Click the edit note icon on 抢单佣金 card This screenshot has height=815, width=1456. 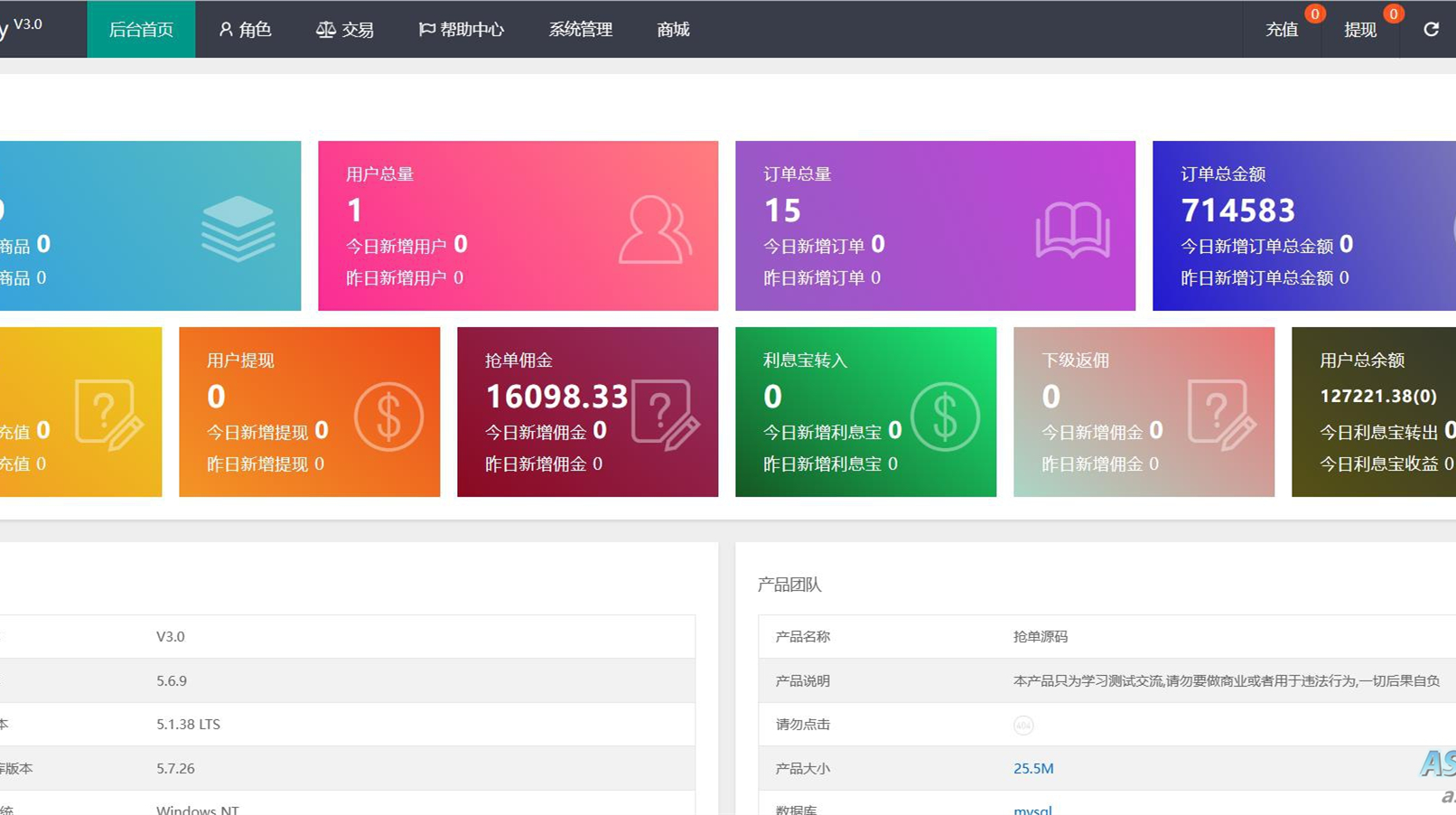coord(666,415)
